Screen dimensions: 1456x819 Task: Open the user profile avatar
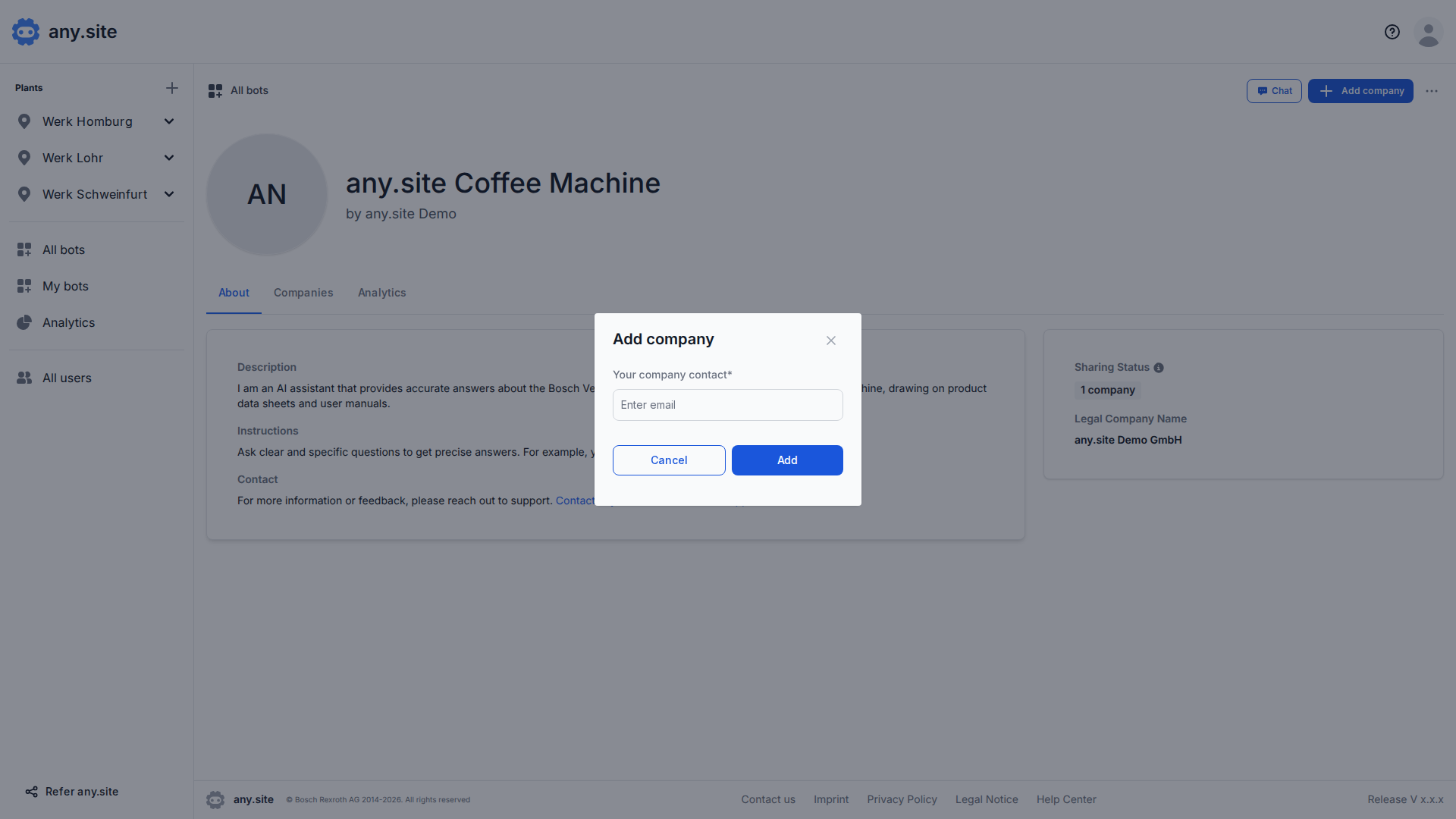[x=1429, y=32]
